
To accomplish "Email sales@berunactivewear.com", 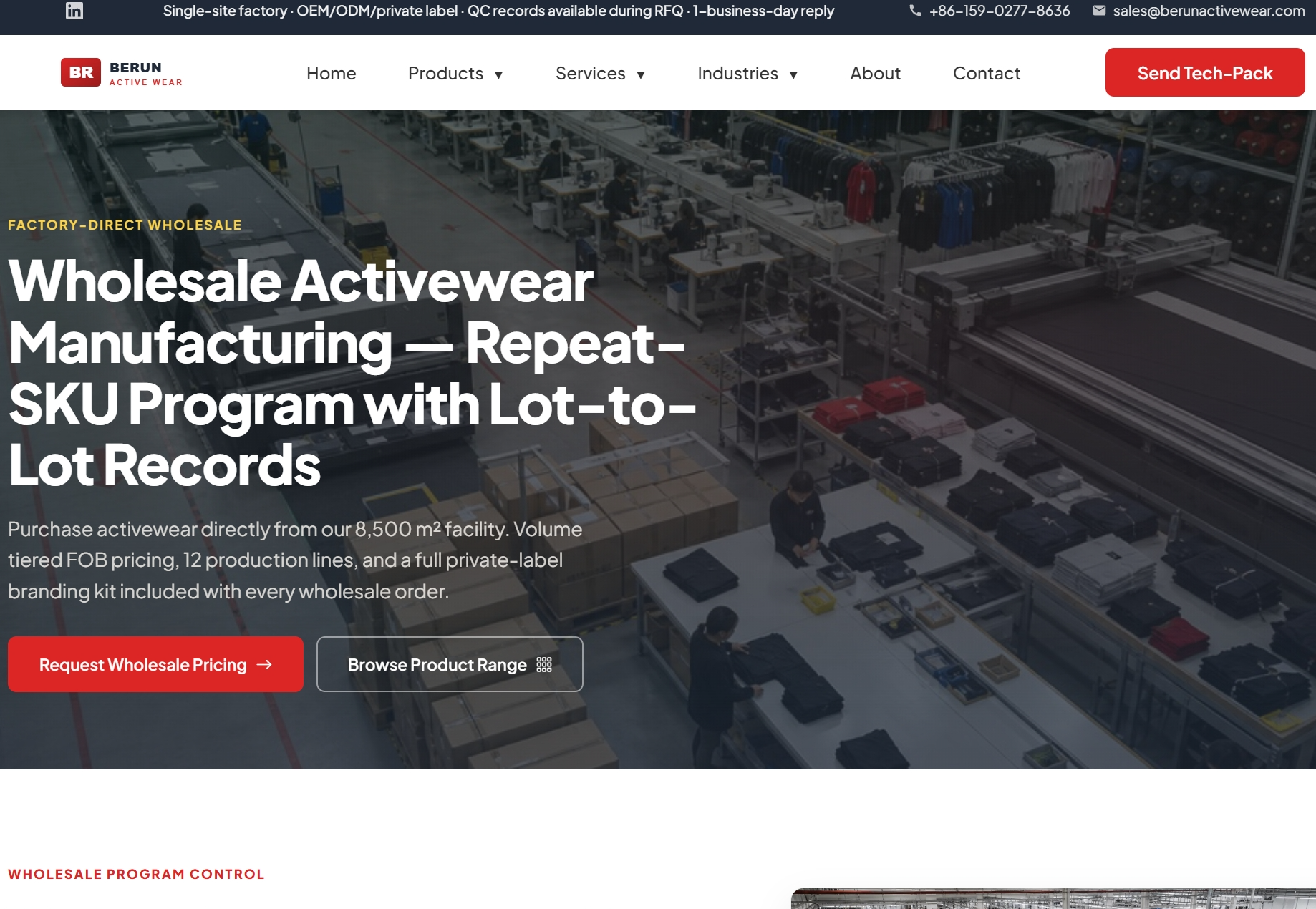I will pos(1209,11).
